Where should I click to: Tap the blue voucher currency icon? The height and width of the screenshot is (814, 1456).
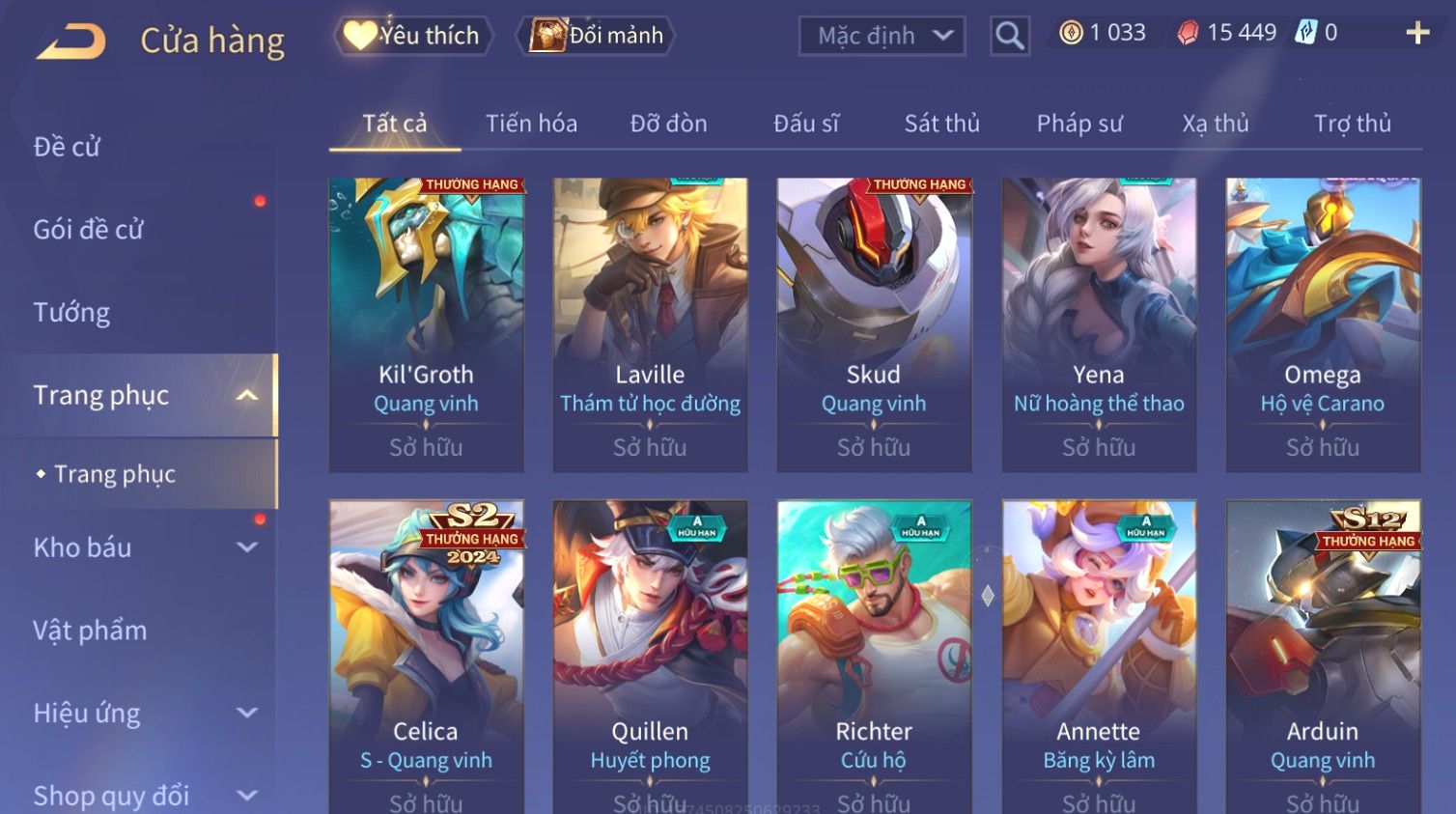(1305, 32)
